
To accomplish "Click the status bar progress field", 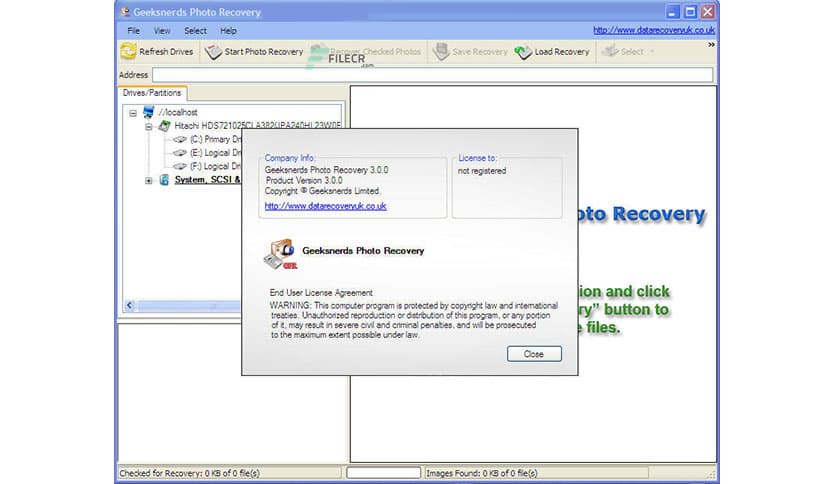I will 383,473.
